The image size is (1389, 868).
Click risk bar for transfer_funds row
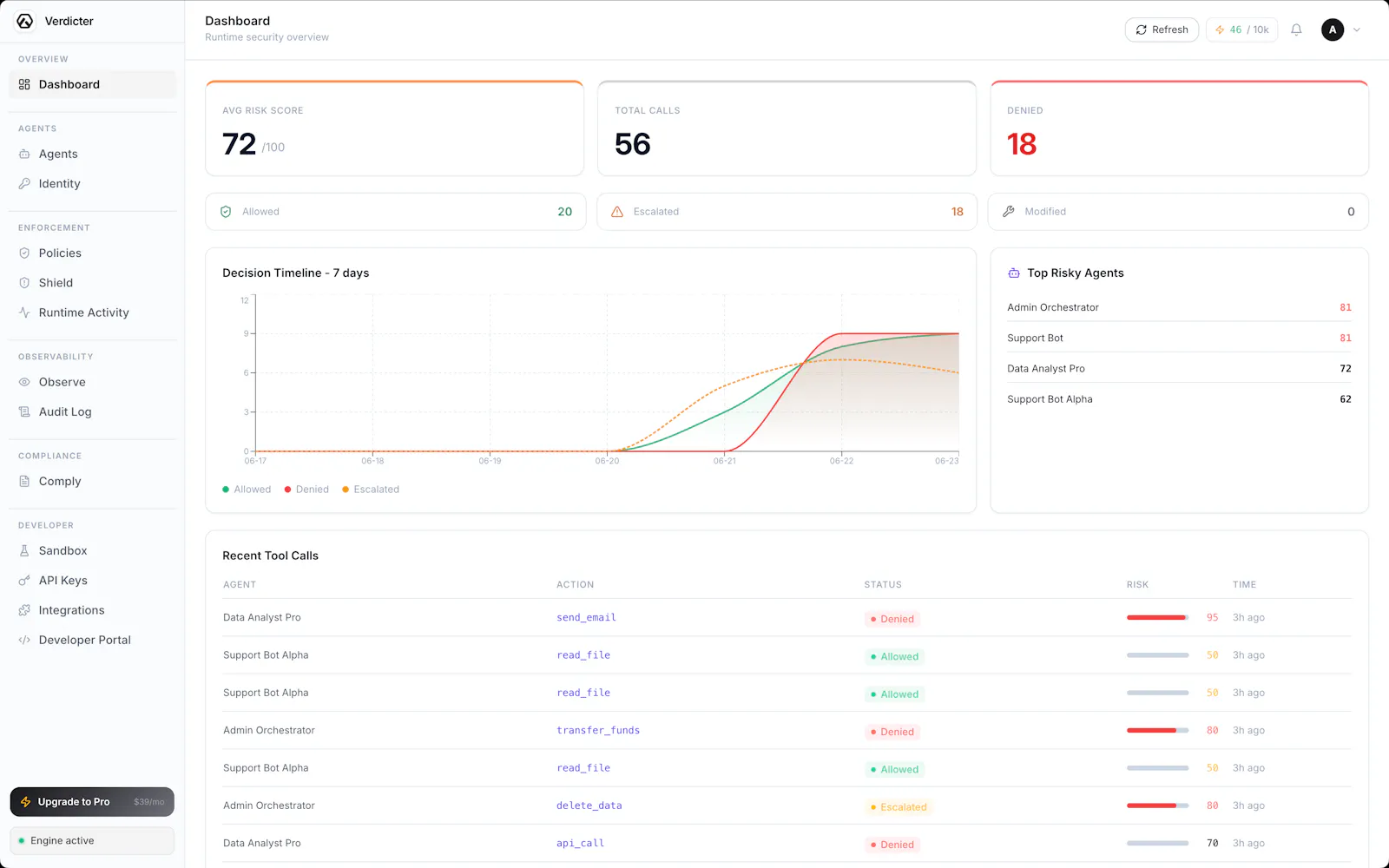pos(1157,731)
